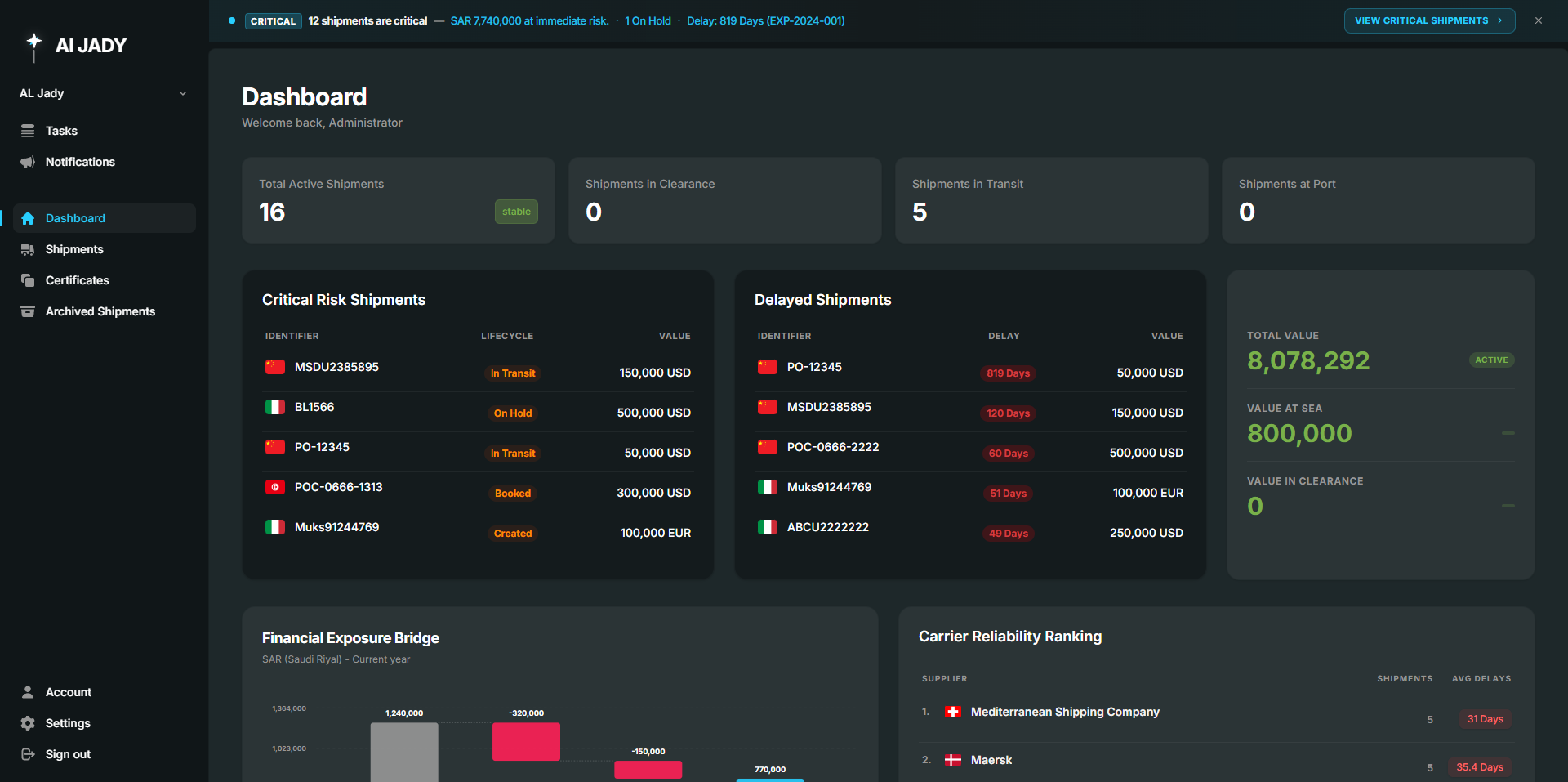
Task: Click the Swiss flag beside Mediterranean Shipping Company
Action: [953, 712]
